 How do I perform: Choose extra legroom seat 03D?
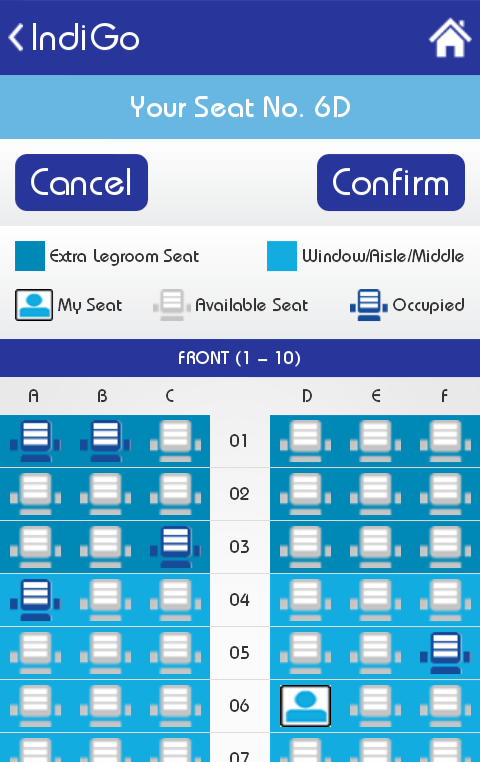(305, 547)
